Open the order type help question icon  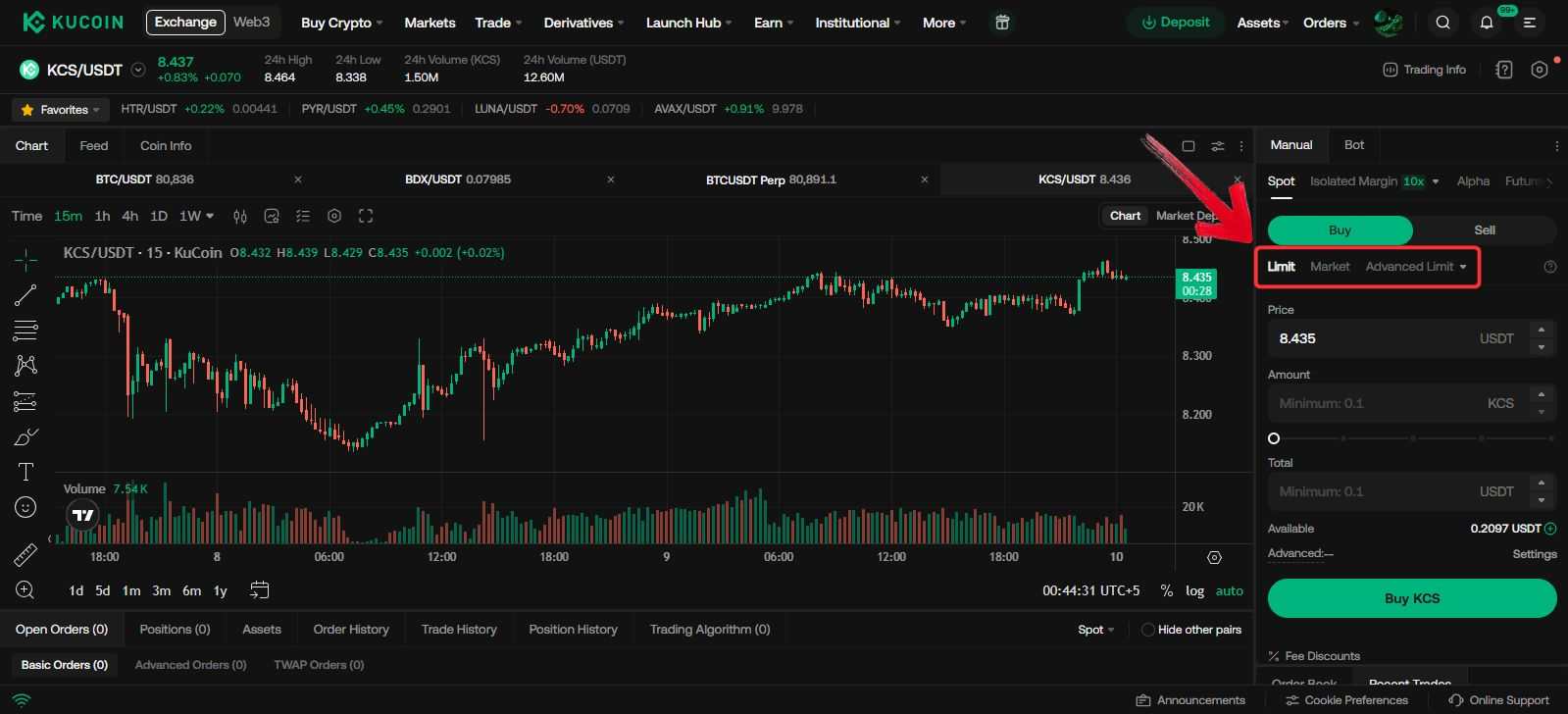[1549, 267]
